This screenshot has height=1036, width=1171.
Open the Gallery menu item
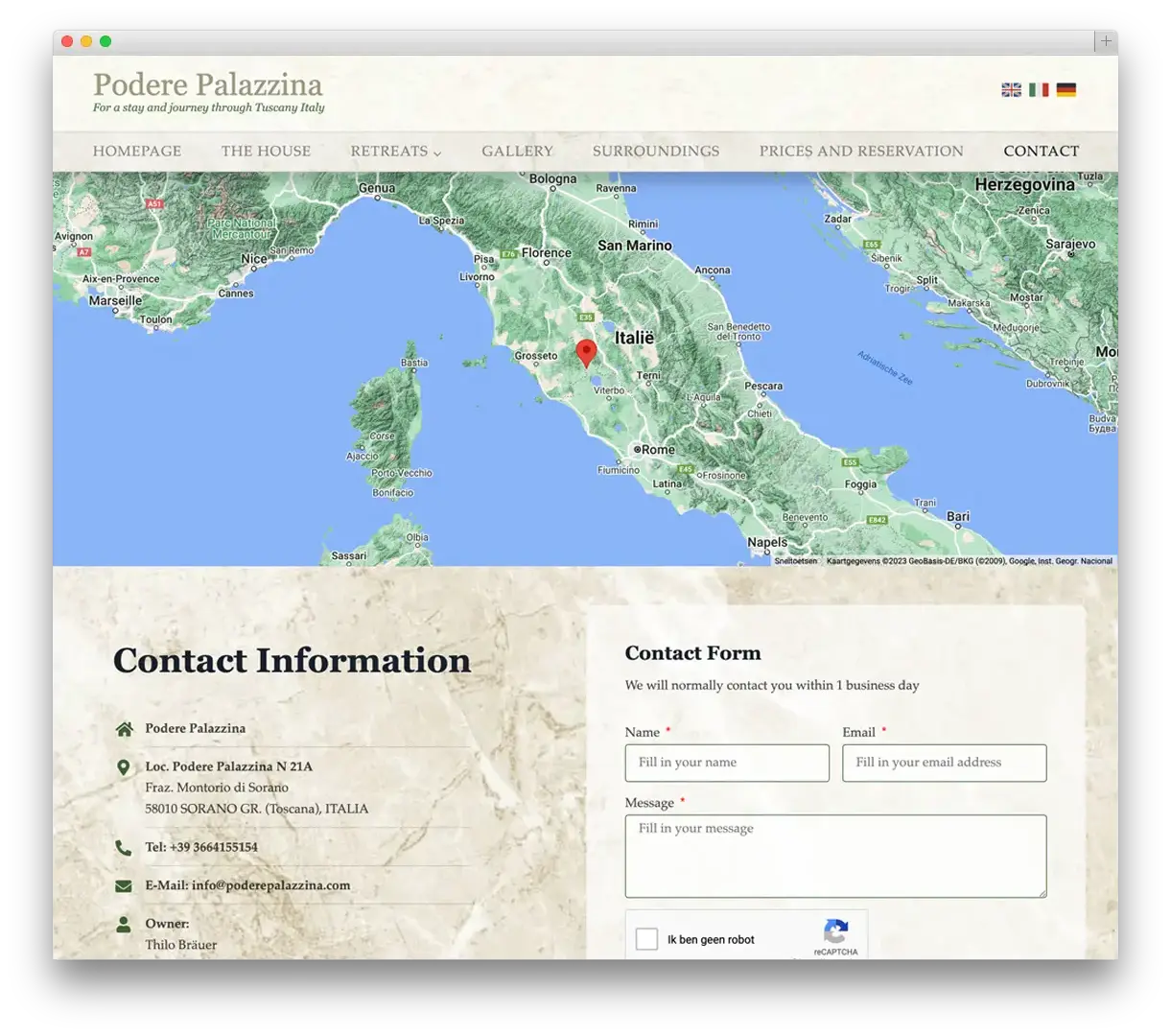518,151
